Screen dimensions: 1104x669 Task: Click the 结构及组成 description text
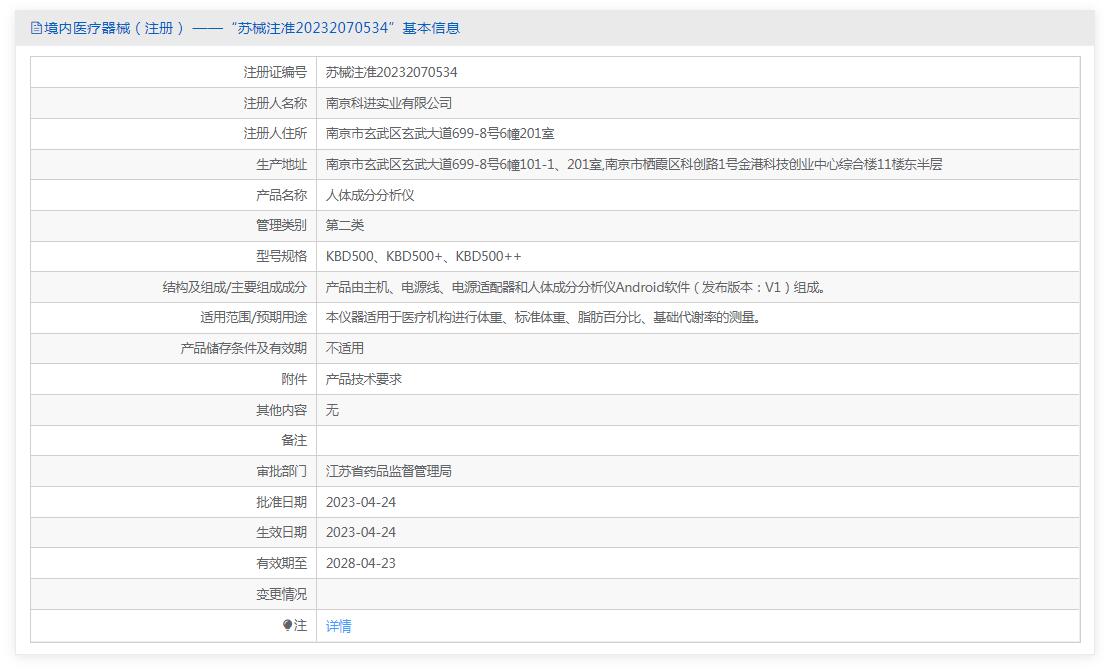[577, 287]
